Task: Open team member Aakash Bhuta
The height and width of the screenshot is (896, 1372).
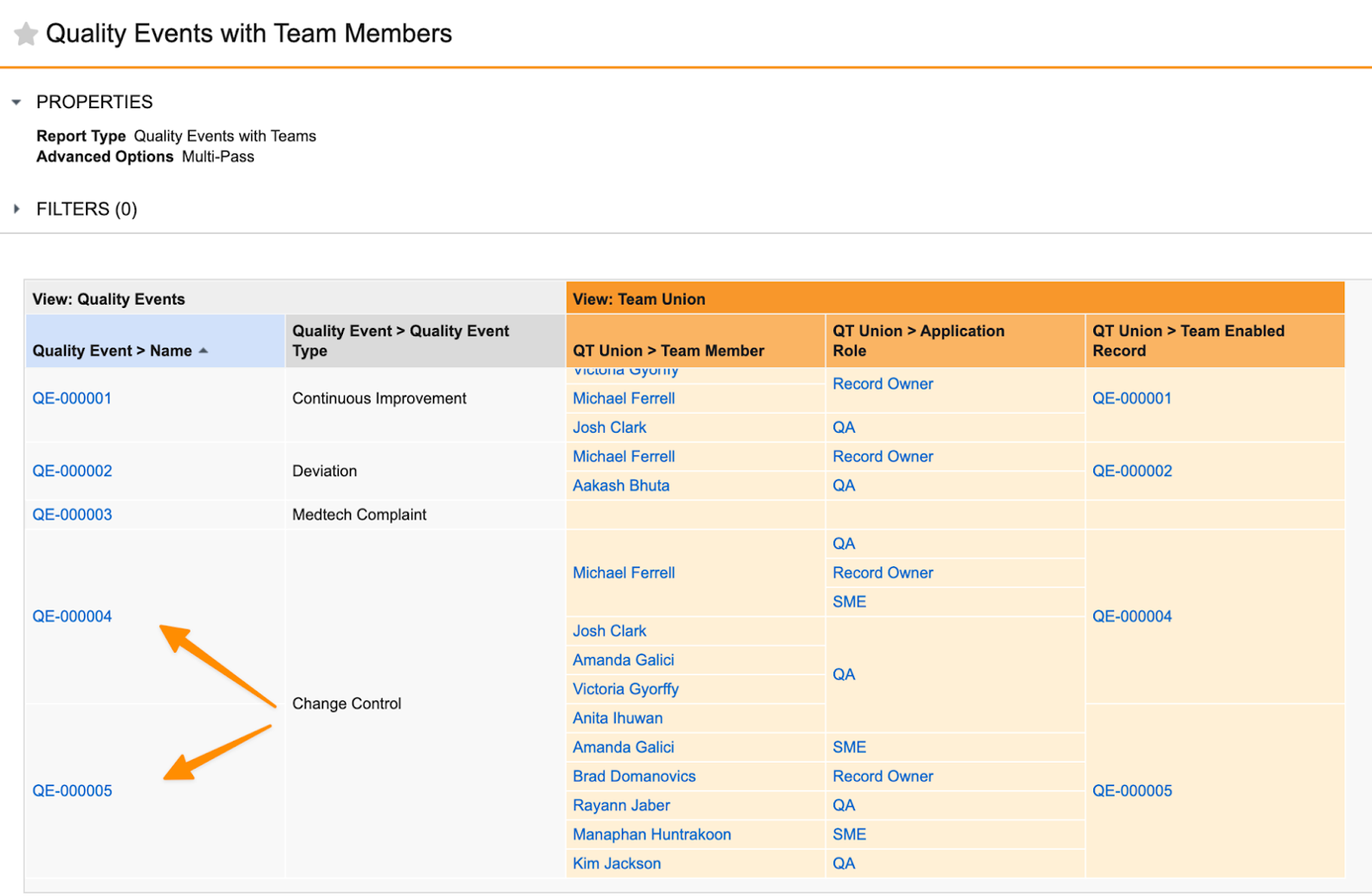Action: coord(621,486)
